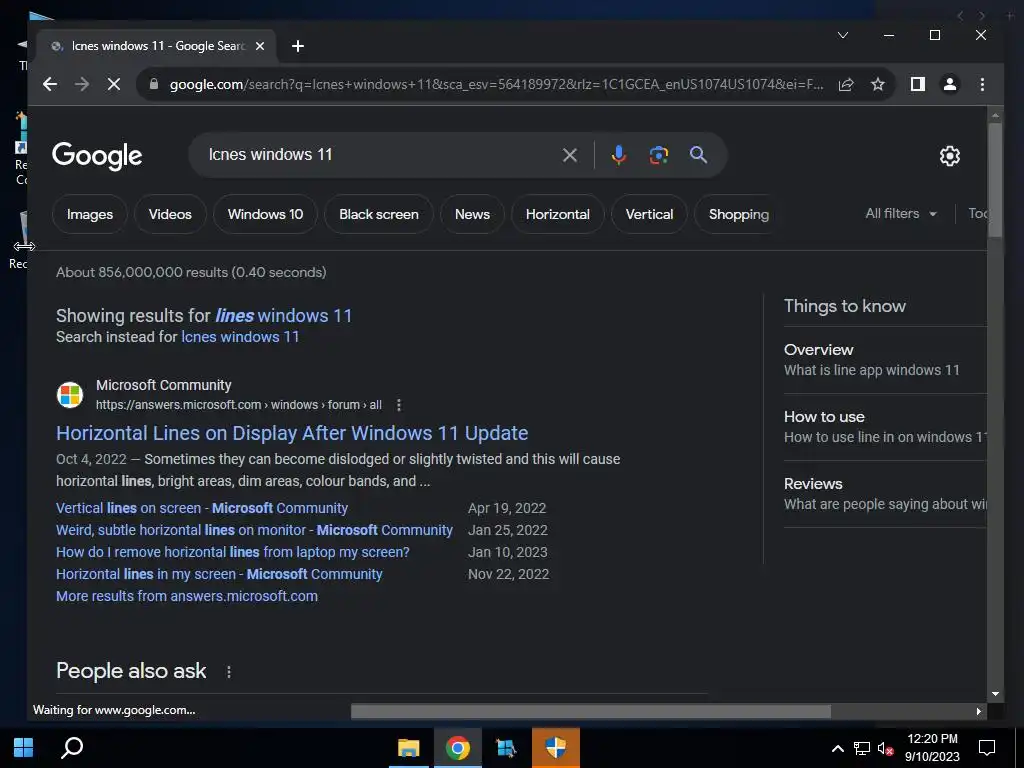Search by image with Google Lens icon

point(658,155)
